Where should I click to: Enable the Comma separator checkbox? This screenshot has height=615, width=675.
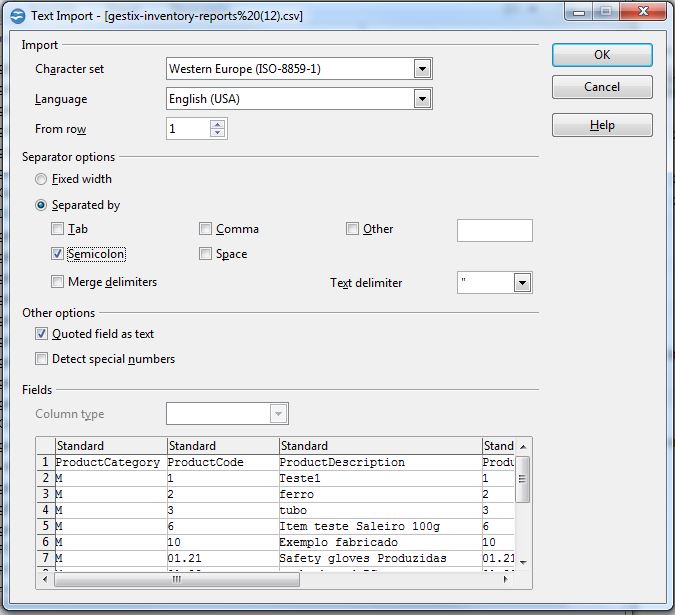click(205, 229)
